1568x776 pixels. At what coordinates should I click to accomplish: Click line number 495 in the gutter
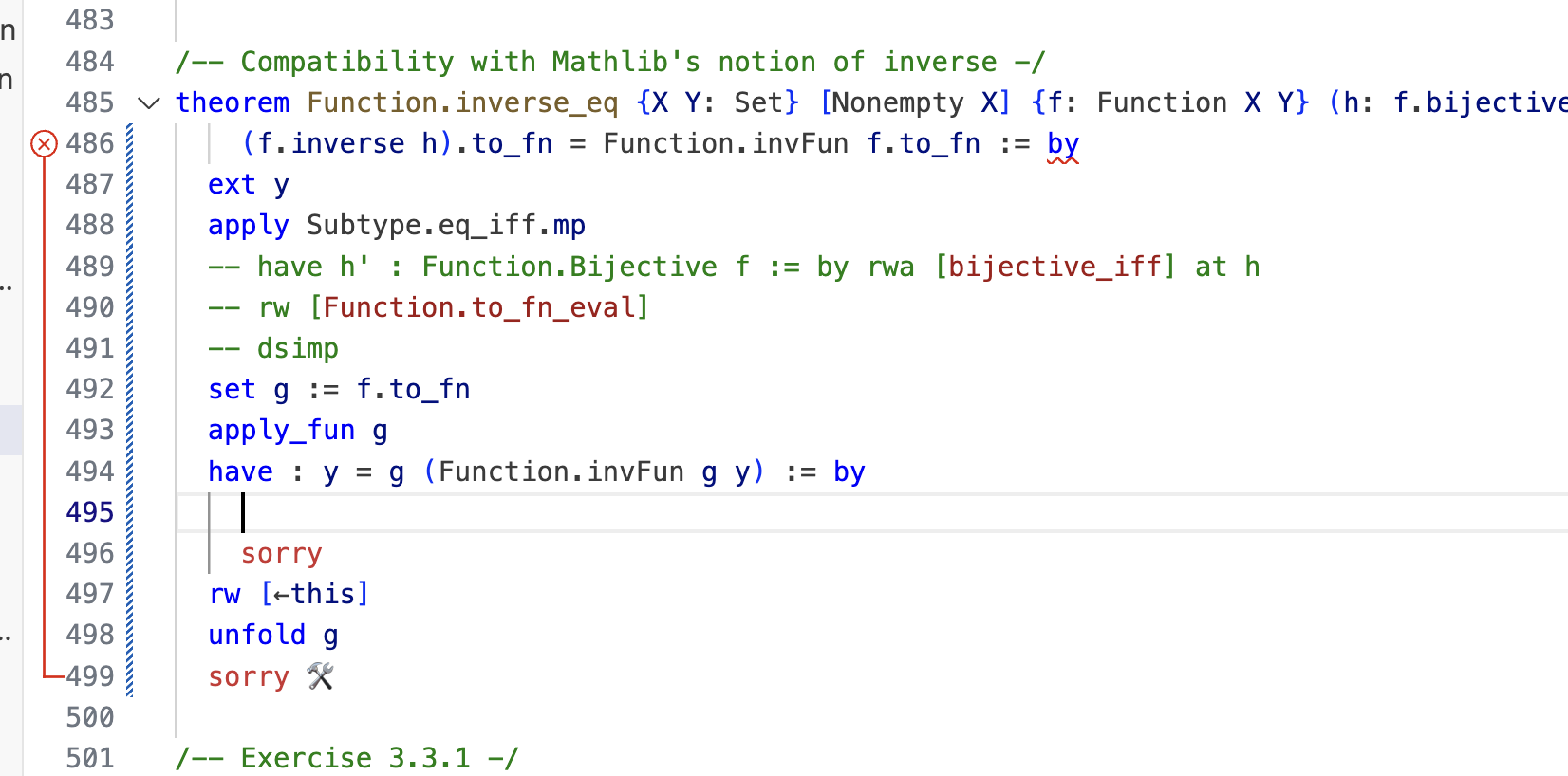90,512
